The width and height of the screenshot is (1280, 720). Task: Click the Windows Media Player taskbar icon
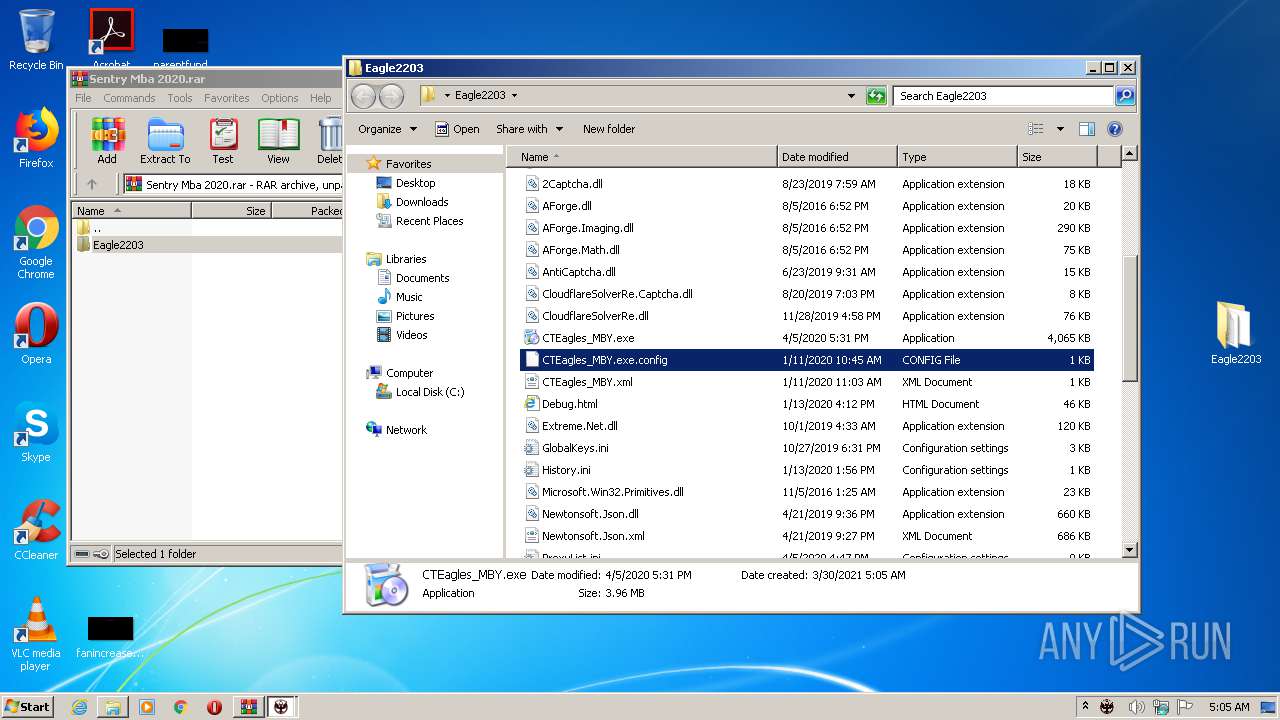[147, 707]
